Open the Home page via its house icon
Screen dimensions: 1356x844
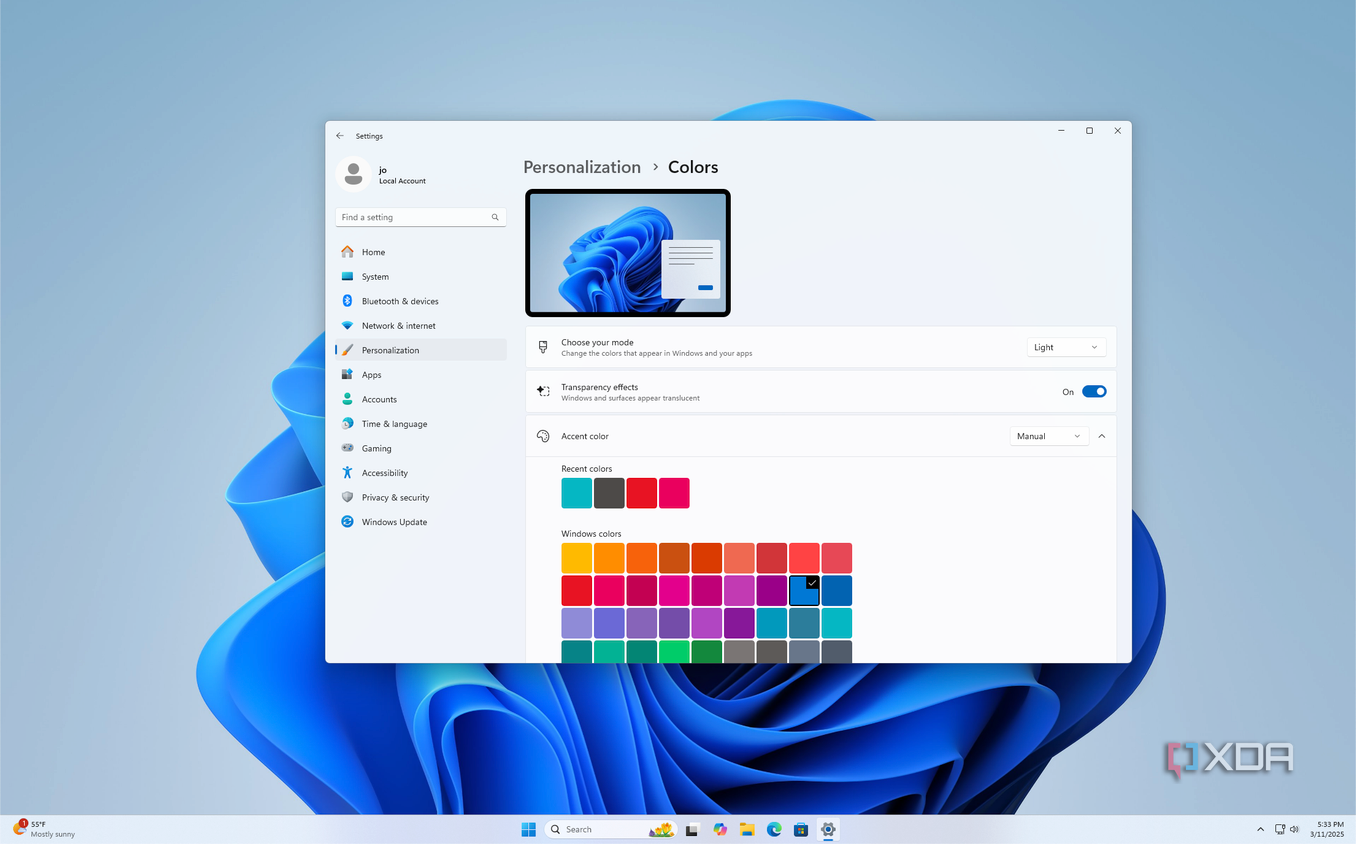click(x=347, y=252)
